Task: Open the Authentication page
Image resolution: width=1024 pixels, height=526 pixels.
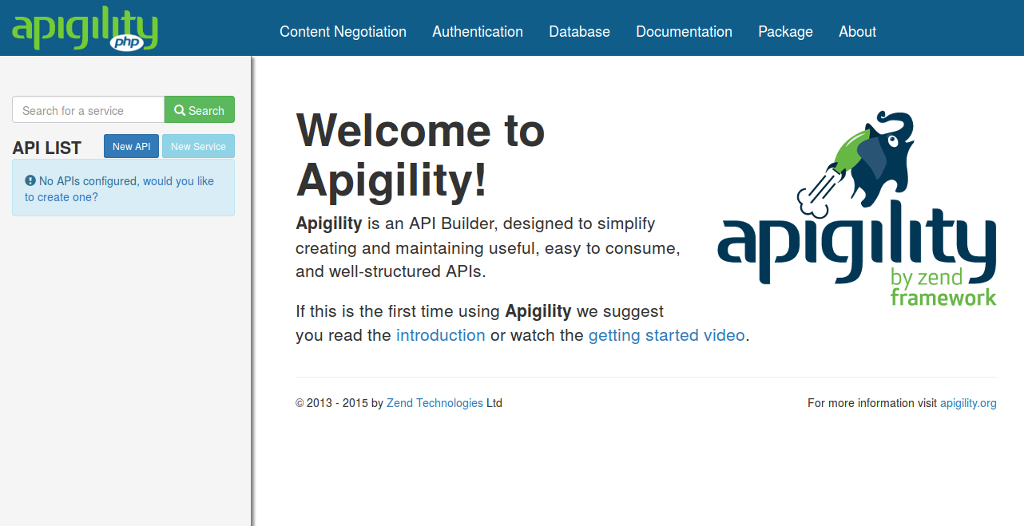Action: click(x=477, y=31)
